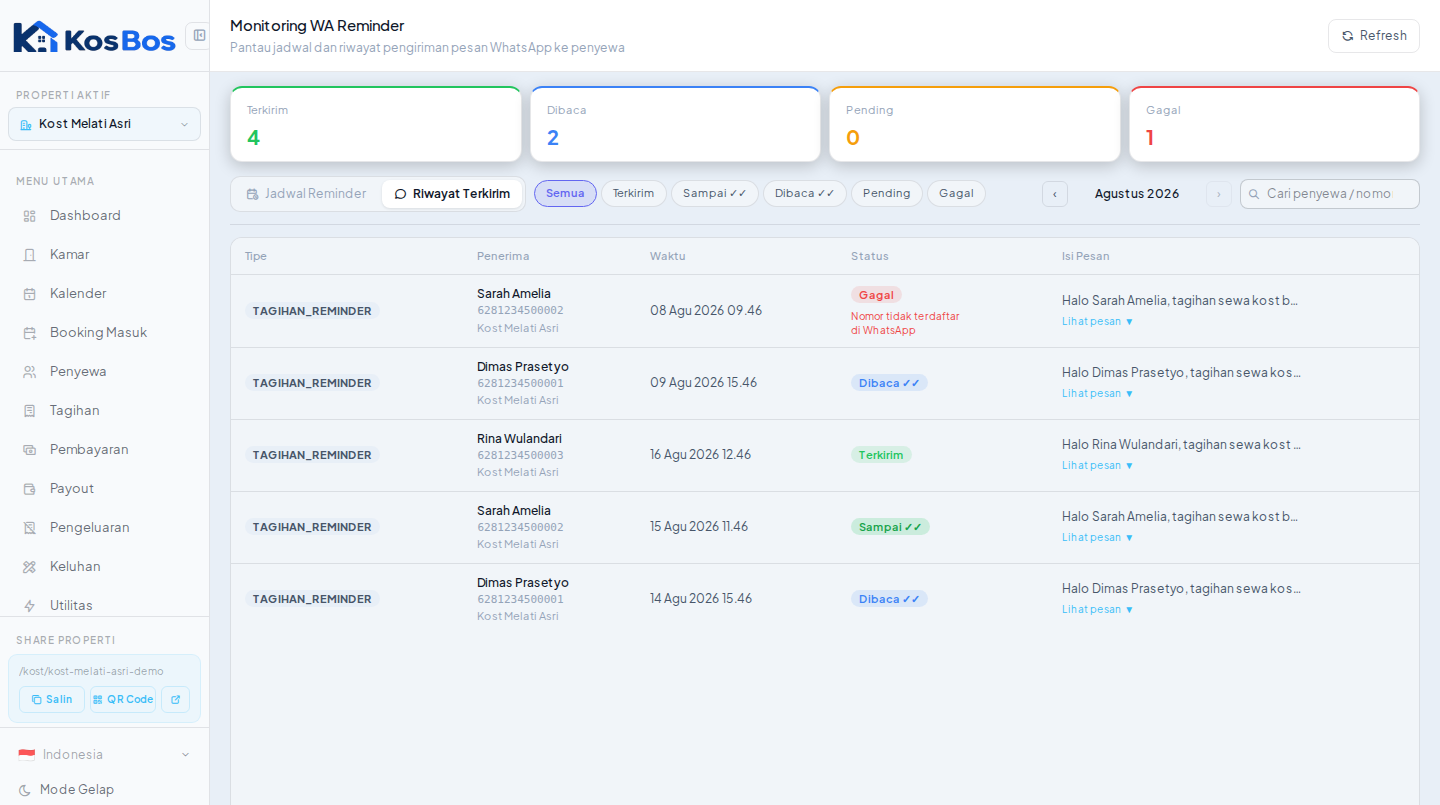
Task: Click the Pembayaran wallet icon
Action: (x=29, y=450)
